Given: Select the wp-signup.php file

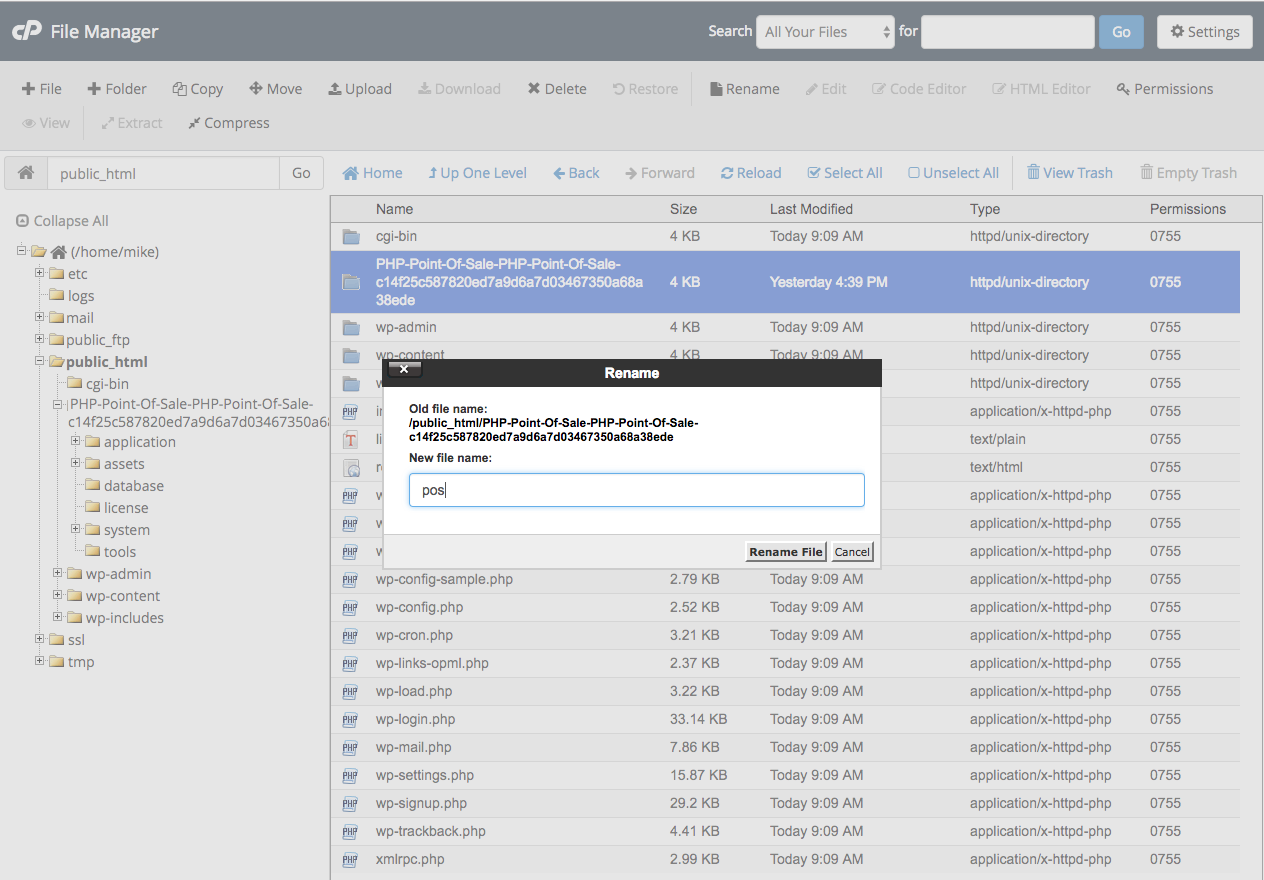Looking at the screenshot, I should coord(421,803).
